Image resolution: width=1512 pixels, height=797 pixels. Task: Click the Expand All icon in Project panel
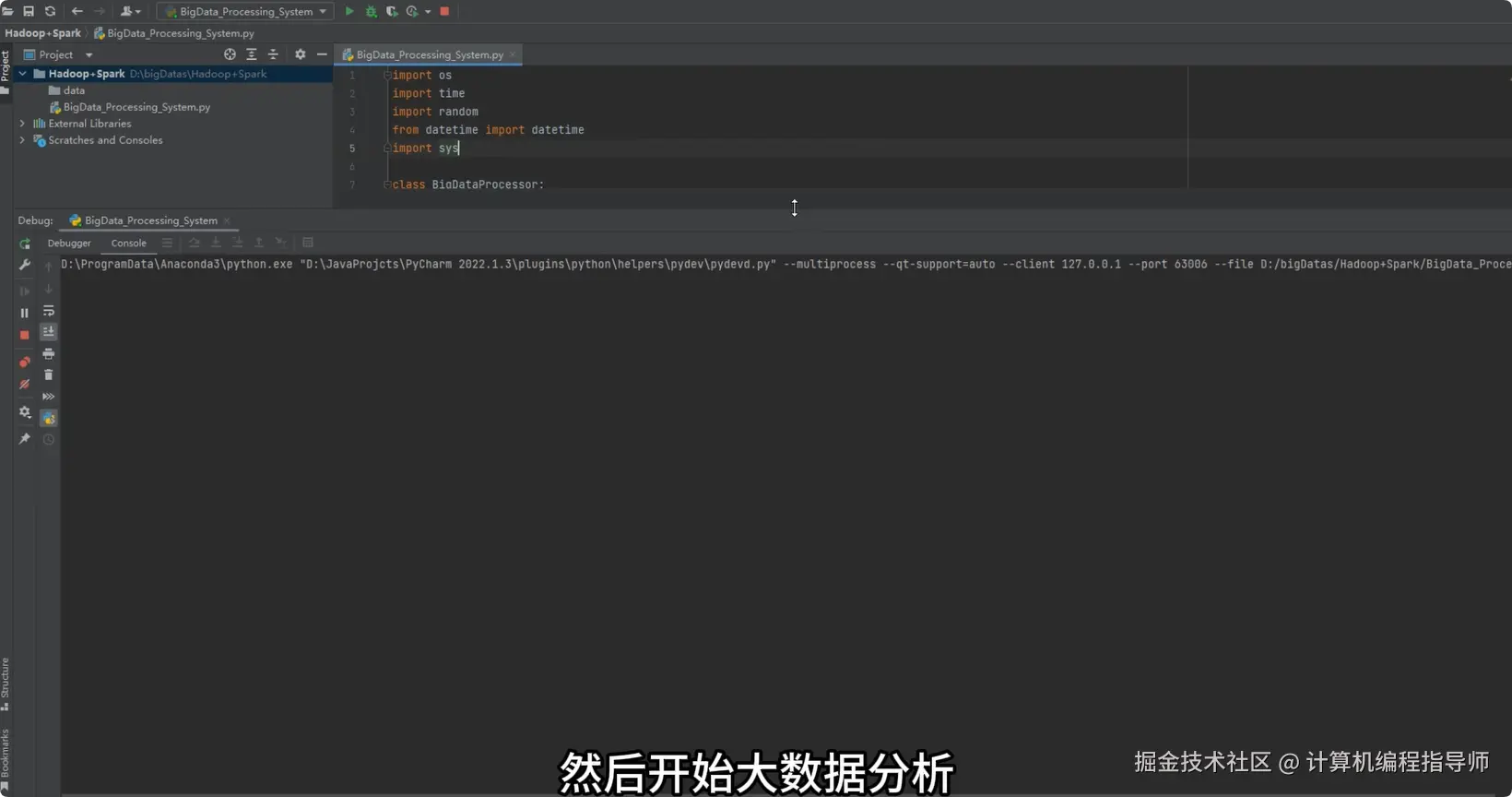coord(252,54)
